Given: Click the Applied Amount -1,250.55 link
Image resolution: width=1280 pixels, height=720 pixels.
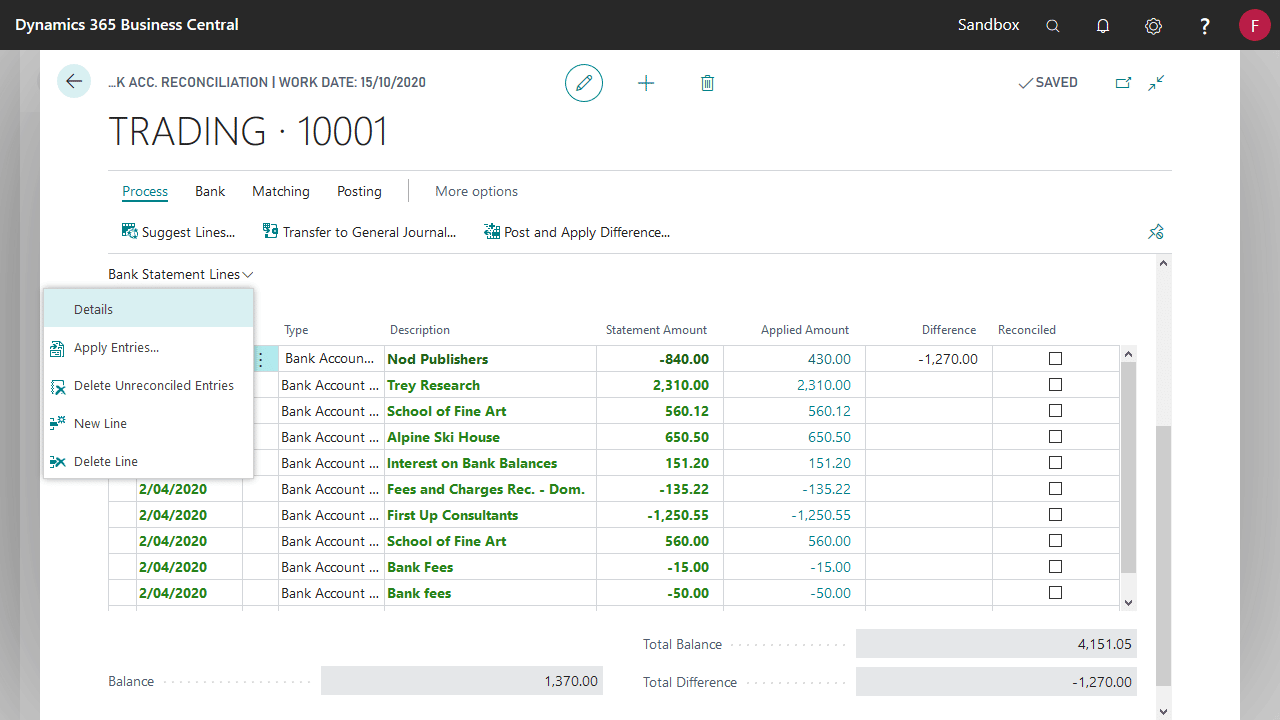Looking at the screenshot, I should [821, 515].
